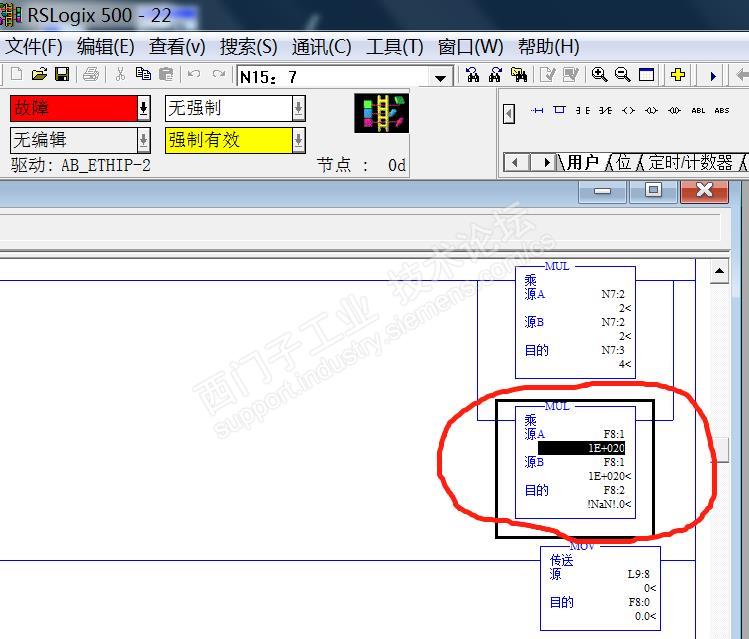The width and height of the screenshot is (749, 639).
Task: Click the N7:3 destination address
Action: click(612, 350)
